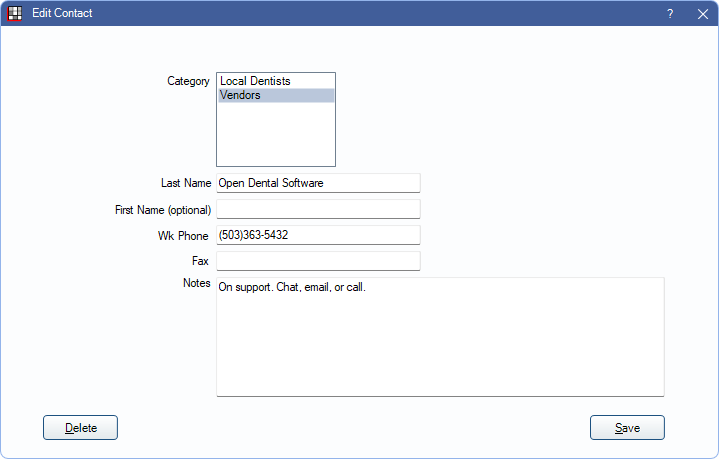The height and width of the screenshot is (459, 719).
Task: Click into the First Name text box
Action: click(x=318, y=209)
